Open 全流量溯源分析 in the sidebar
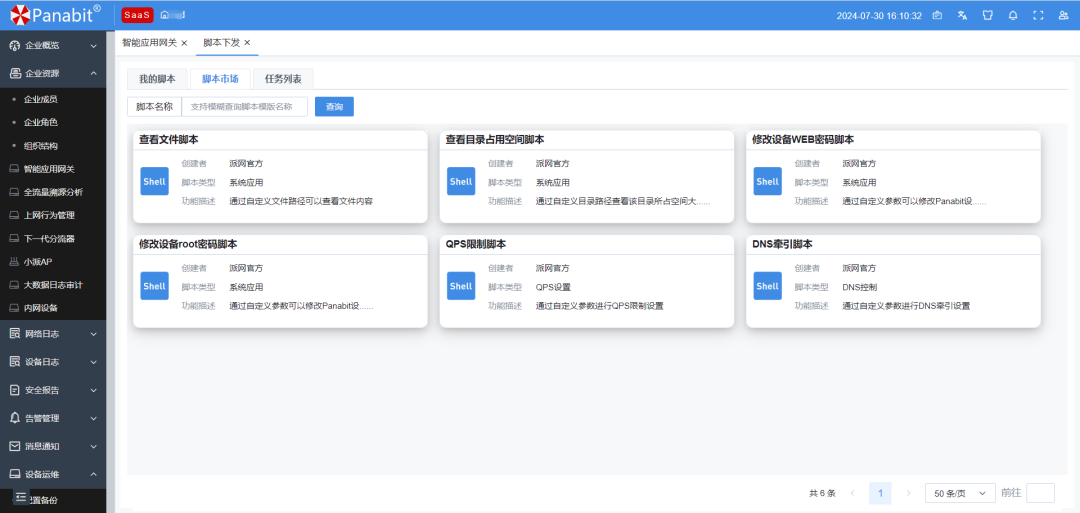1080x513 pixels. tap(53, 192)
